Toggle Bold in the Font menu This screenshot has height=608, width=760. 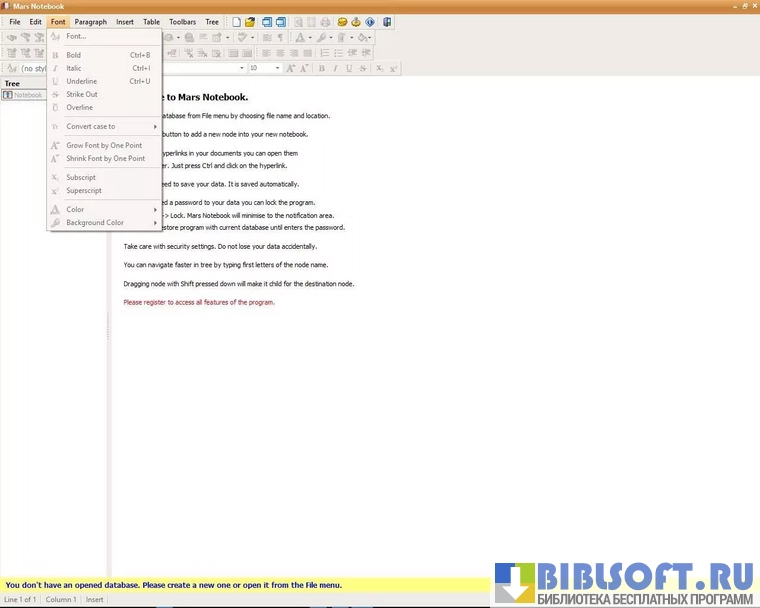[x=74, y=55]
